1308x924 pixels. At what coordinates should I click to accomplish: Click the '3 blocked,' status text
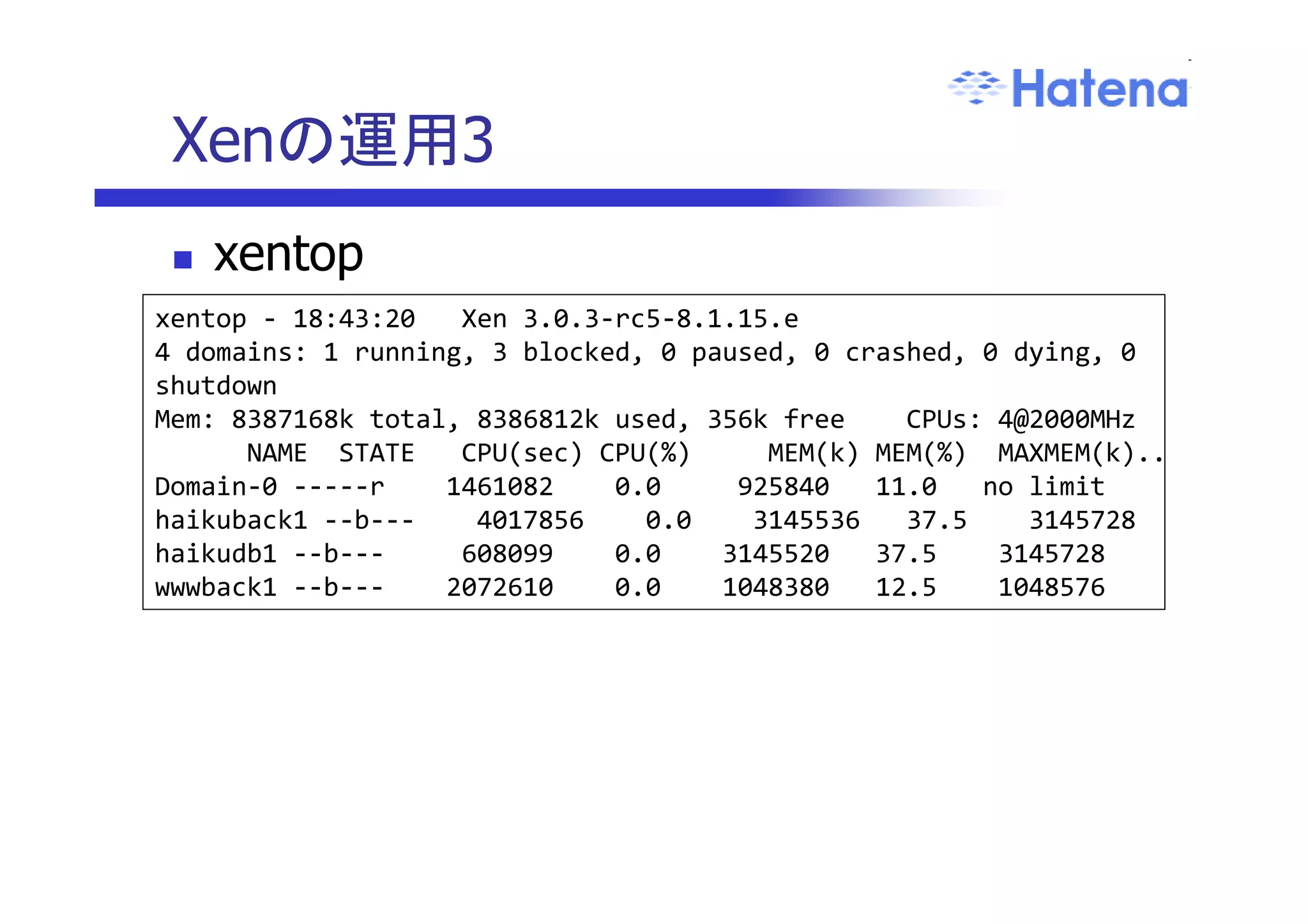(x=568, y=352)
